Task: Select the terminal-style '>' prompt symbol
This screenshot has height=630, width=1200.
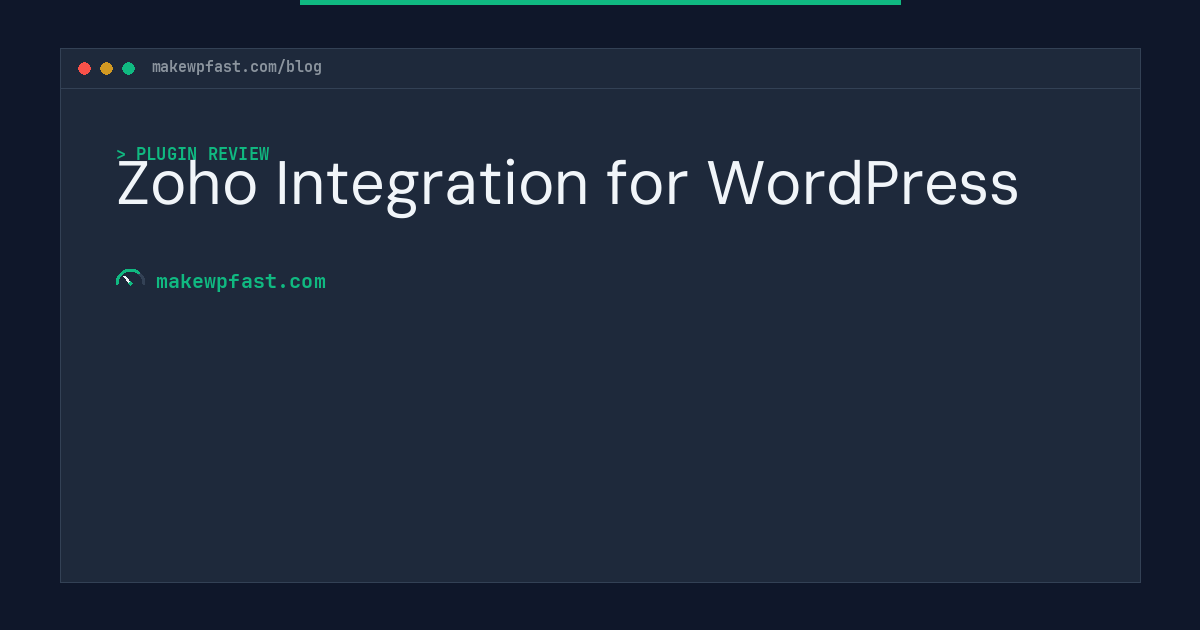Action: point(121,154)
